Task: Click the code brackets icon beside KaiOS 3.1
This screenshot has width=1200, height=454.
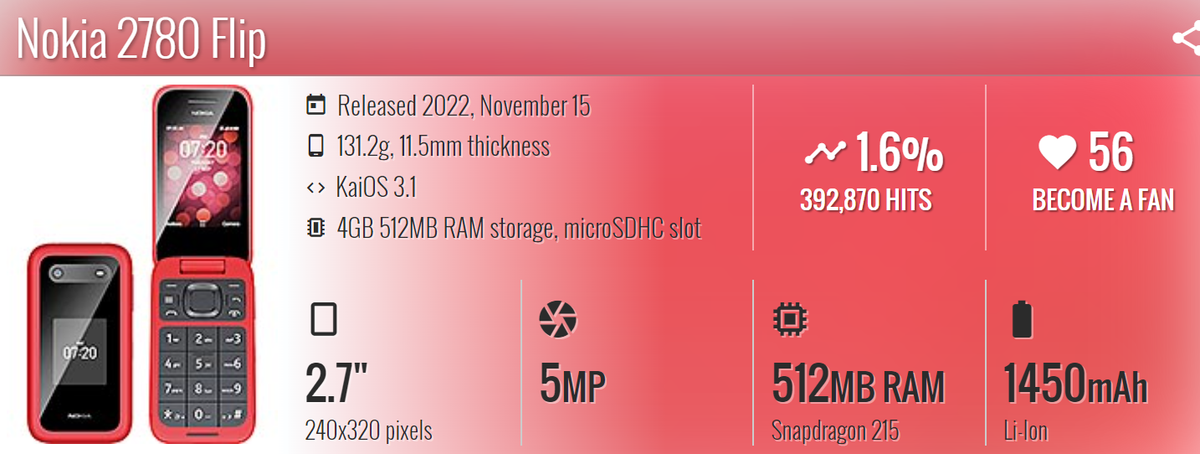Action: pos(316,188)
